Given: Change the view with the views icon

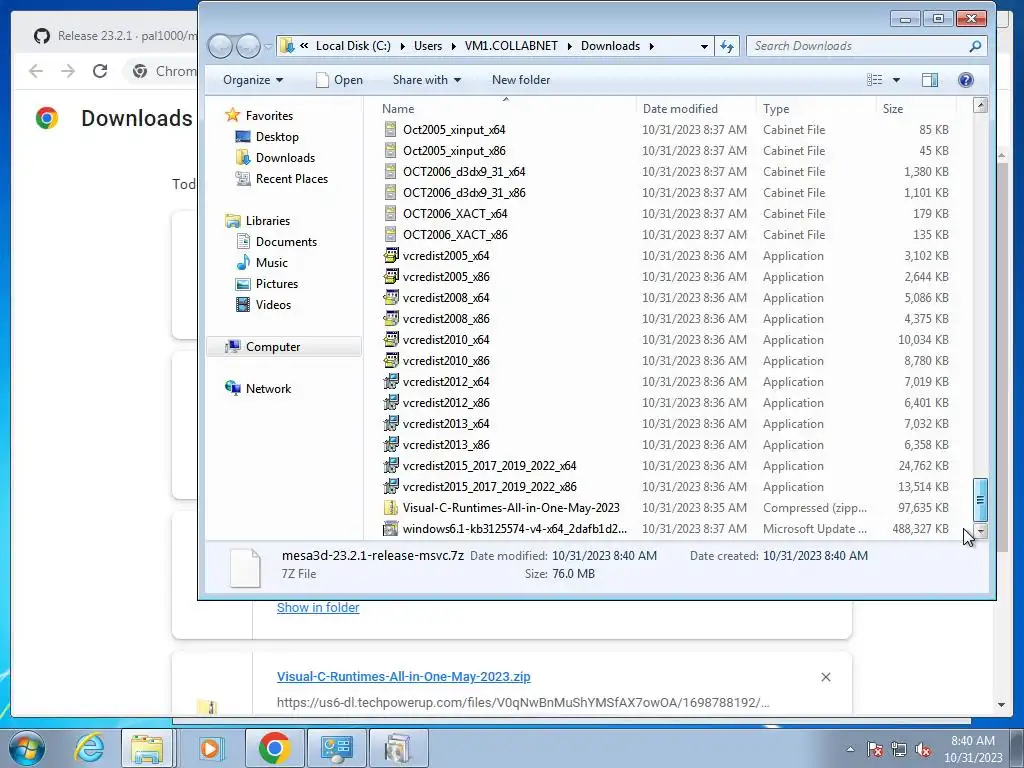Looking at the screenshot, I should tap(874, 80).
